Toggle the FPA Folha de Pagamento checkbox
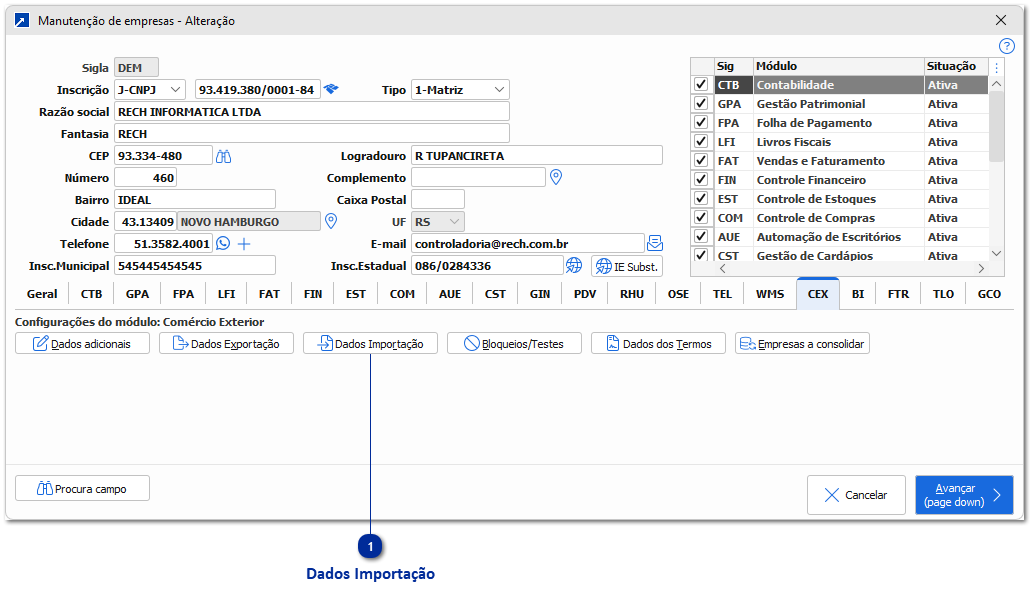The image size is (1033, 600). point(701,123)
